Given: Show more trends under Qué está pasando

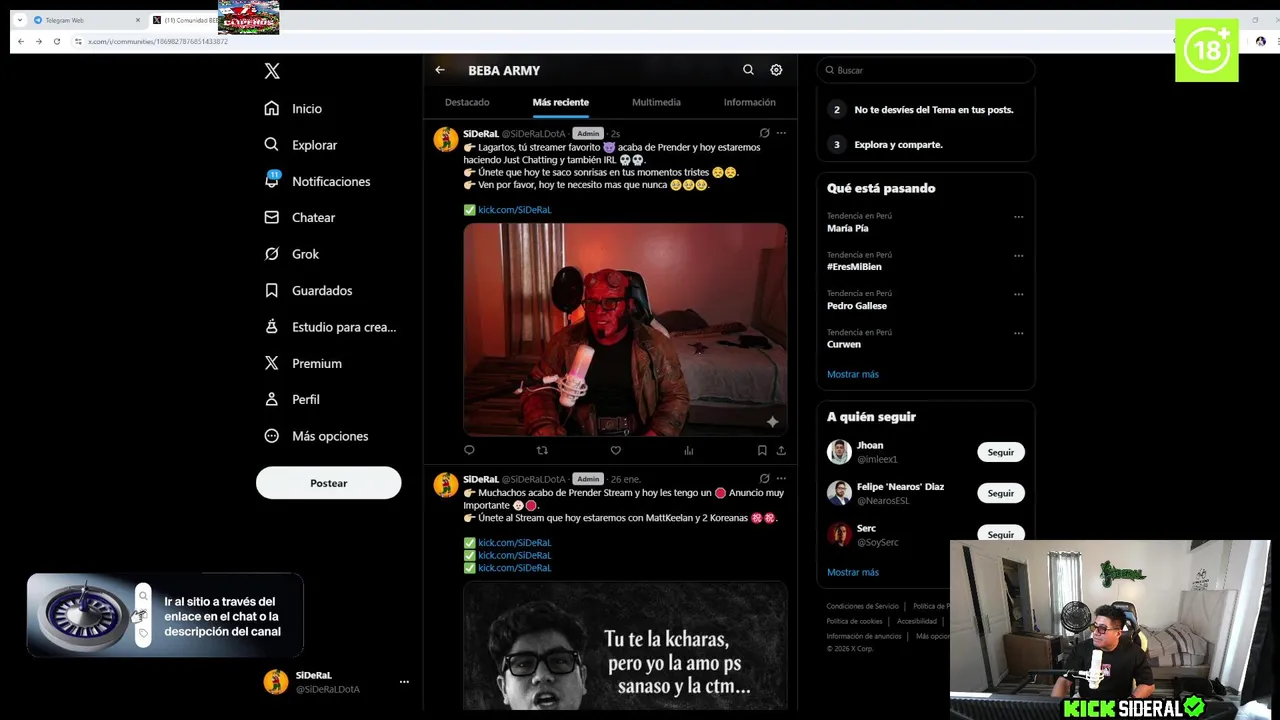Looking at the screenshot, I should [853, 374].
